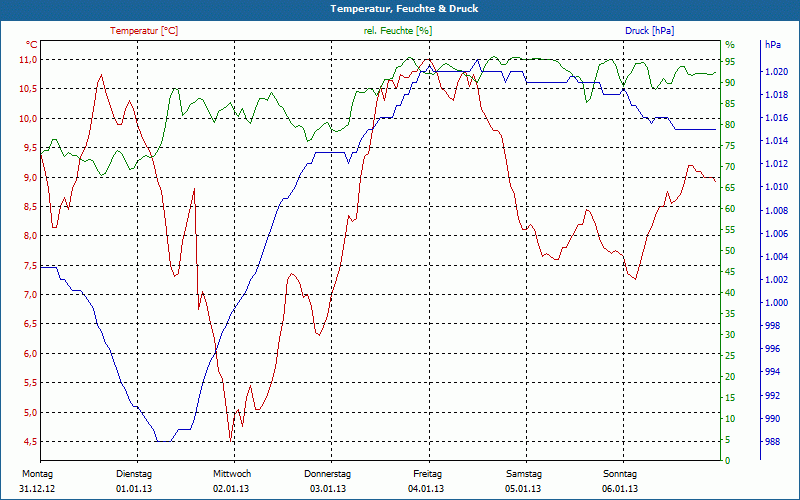The height and width of the screenshot is (500, 800).
Task: Click the '50' humidity axis value
Action: [x=730, y=251]
